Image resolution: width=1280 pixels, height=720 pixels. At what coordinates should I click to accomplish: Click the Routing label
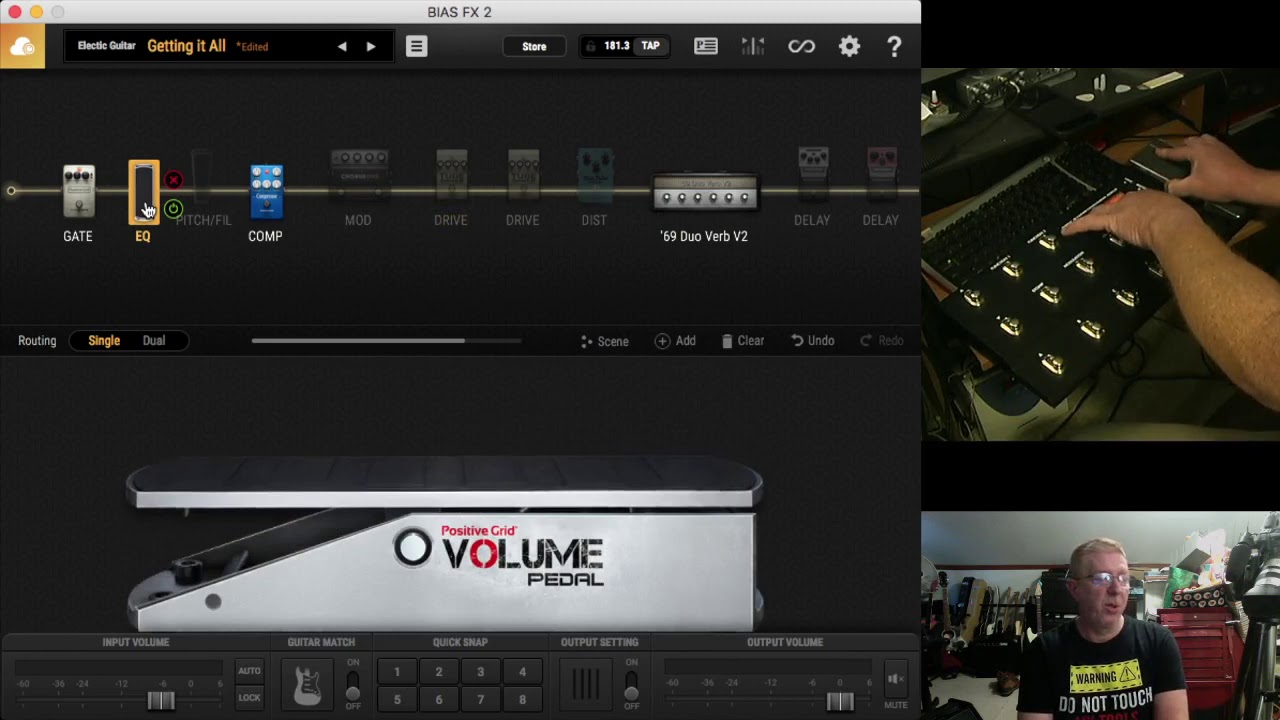point(37,341)
